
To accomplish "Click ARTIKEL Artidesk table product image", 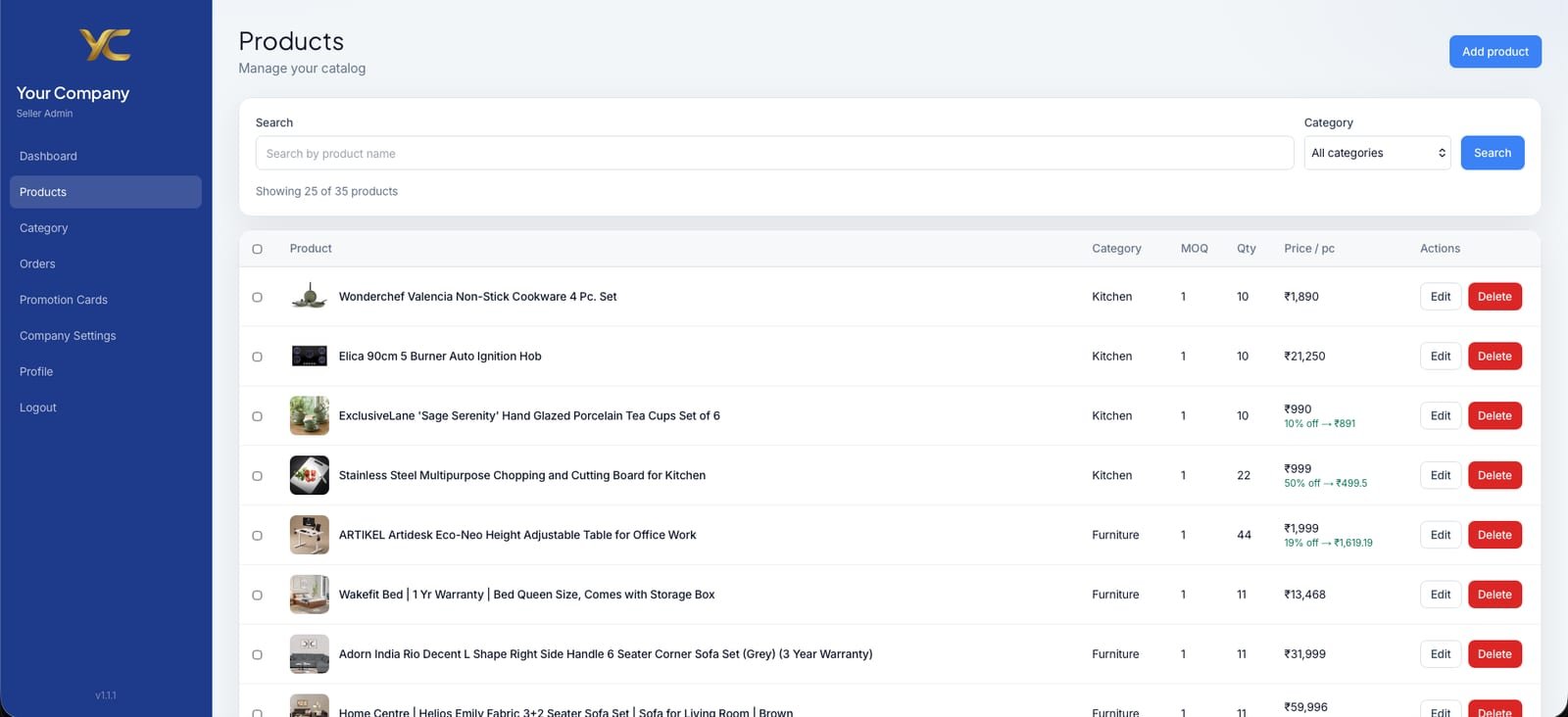I will 310,536.
